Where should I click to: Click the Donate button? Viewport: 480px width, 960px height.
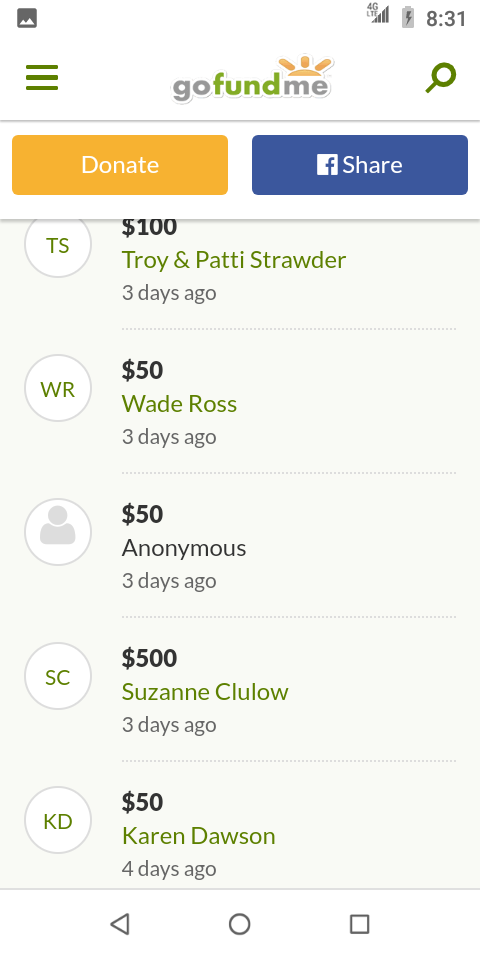tap(120, 165)
